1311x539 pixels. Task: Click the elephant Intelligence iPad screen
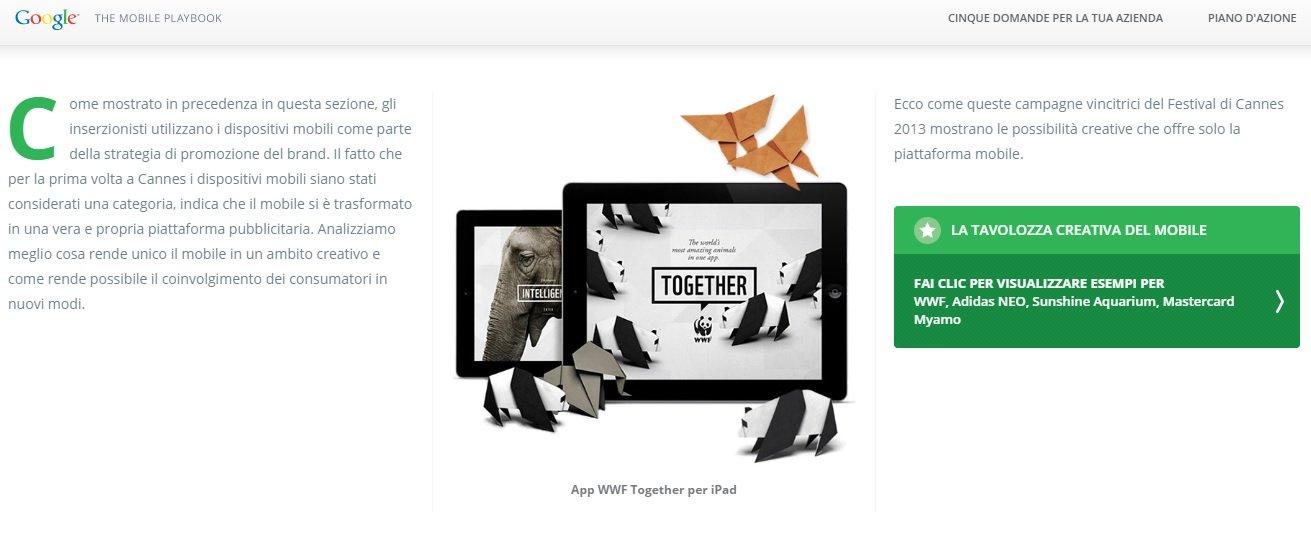(x=518, y=290)
